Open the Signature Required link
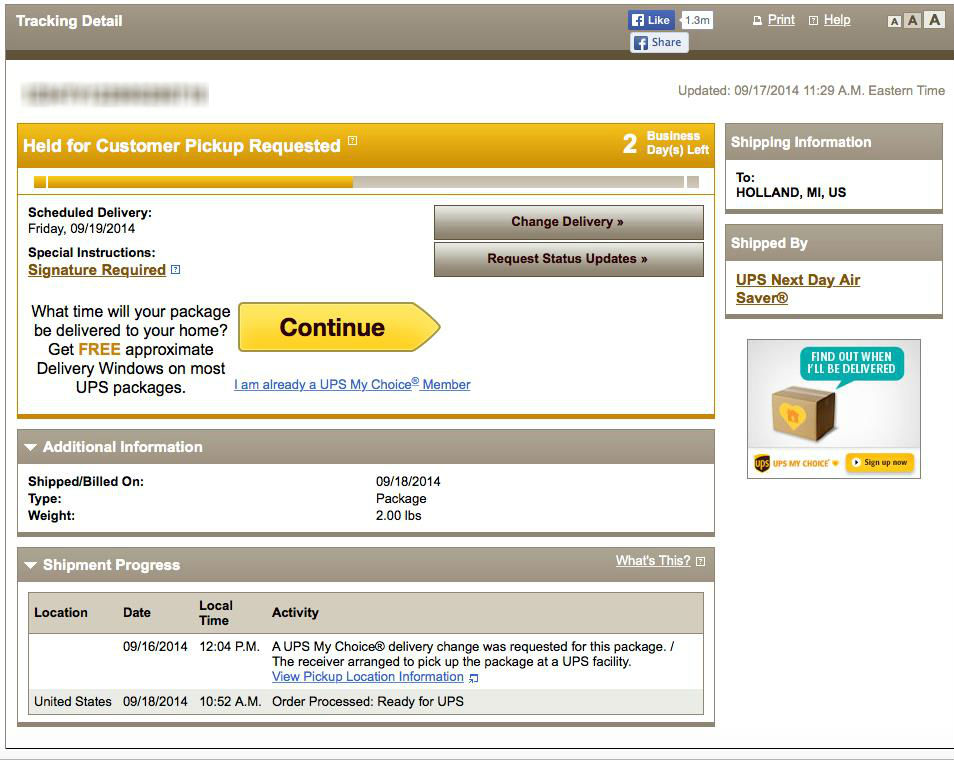The height and width of the screenshot is (760, 954). pos(97,270)
